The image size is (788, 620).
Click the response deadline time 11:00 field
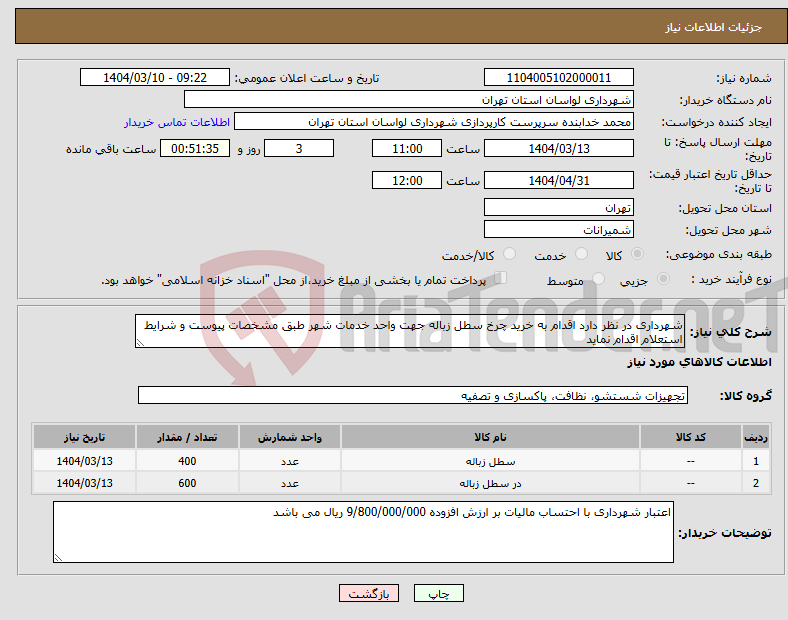click(407, 149)
